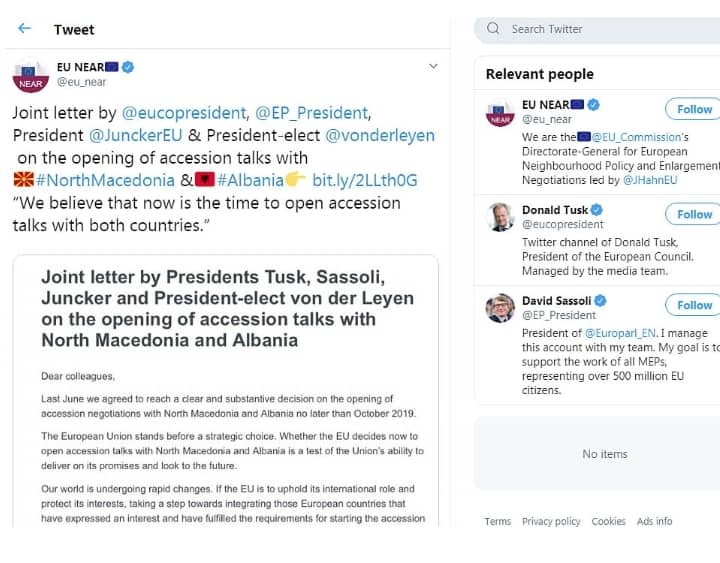The image size is (720, 563).
Task: Type in the Search Twitter field
Action: click(x=600, y=29)
